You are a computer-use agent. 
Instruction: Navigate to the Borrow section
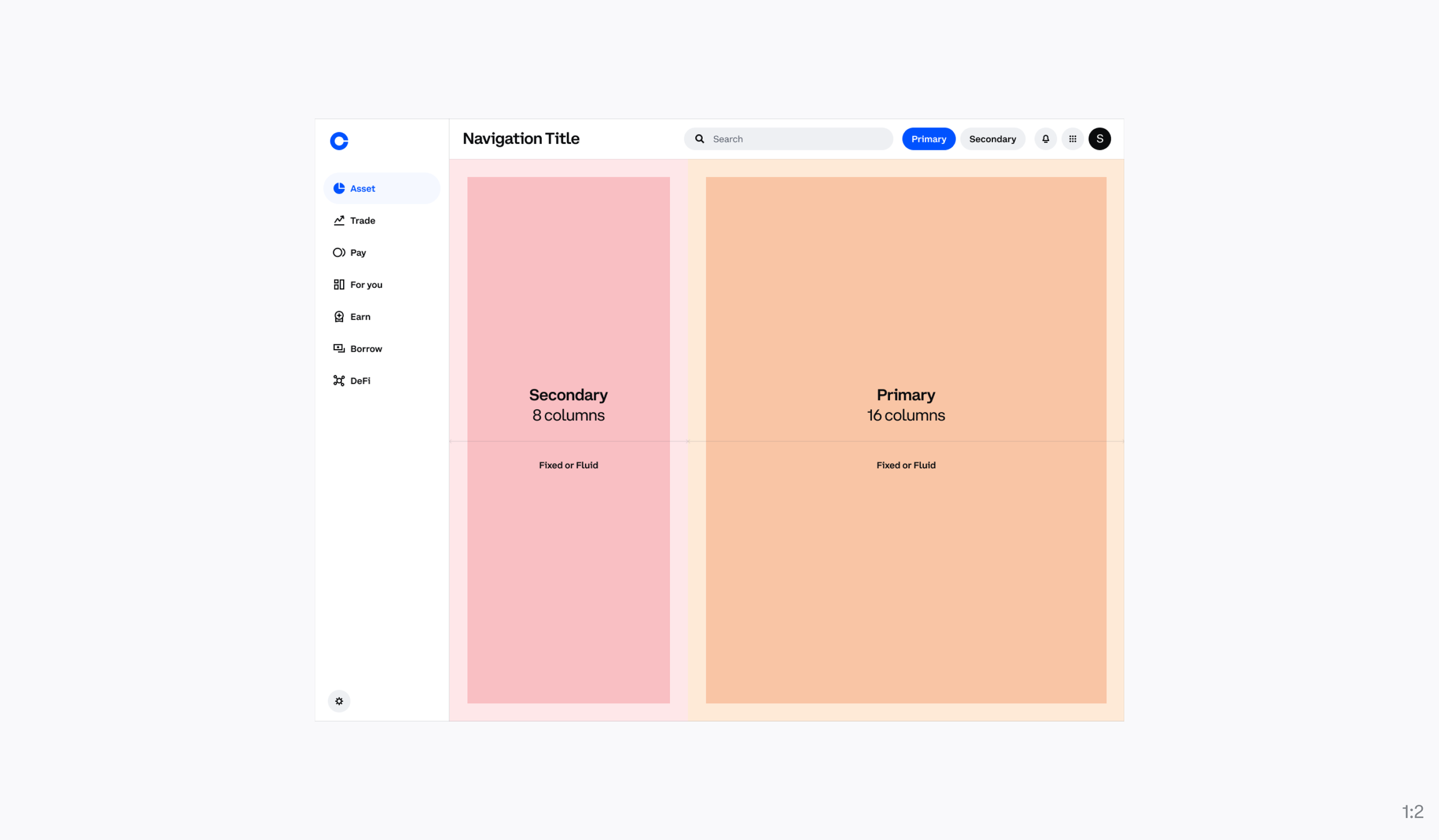[382, 349]
